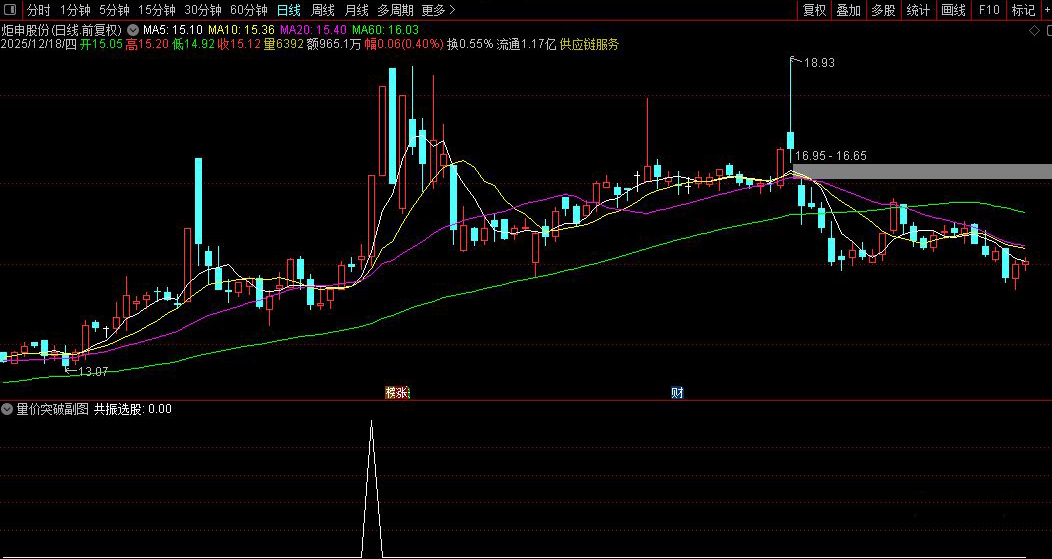The height and width of the screenshot is (559, 1052).
Task: Select the 5分钟 period
Action: (x=114, y=10)
